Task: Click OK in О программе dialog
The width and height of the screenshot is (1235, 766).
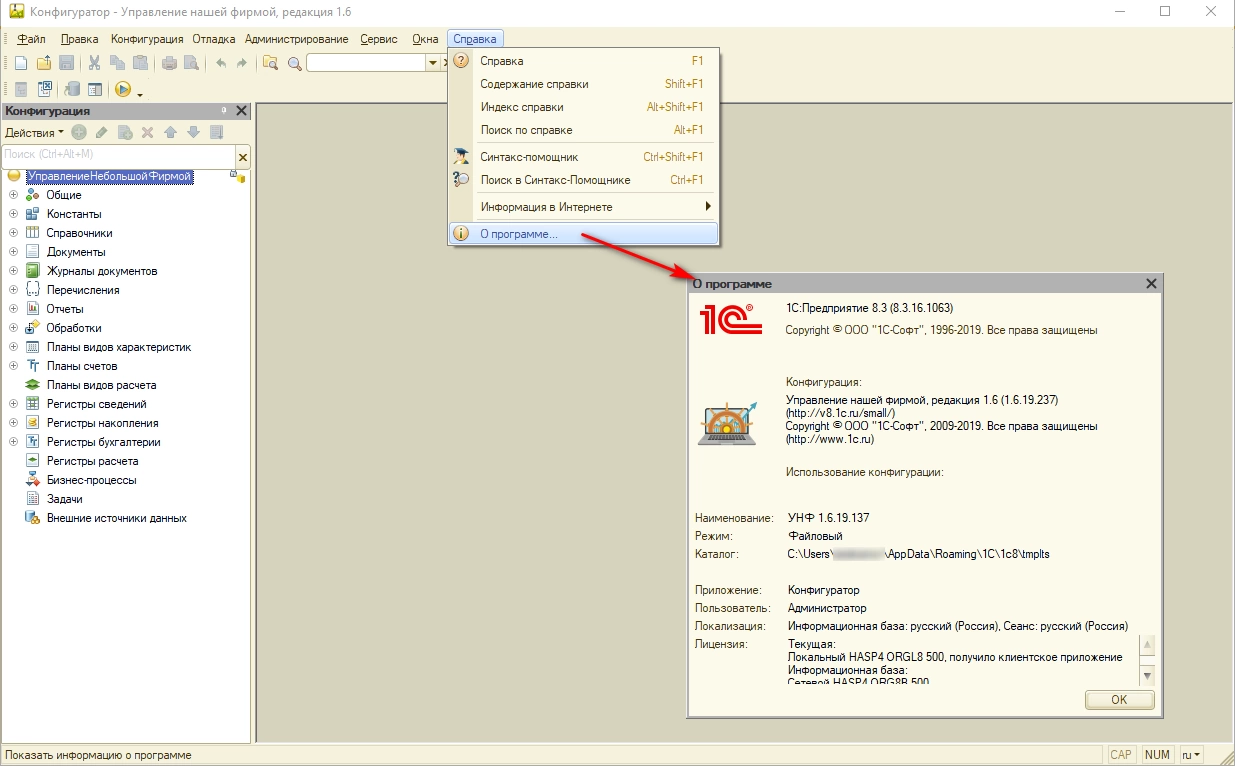Action: tap(1119, 700)
